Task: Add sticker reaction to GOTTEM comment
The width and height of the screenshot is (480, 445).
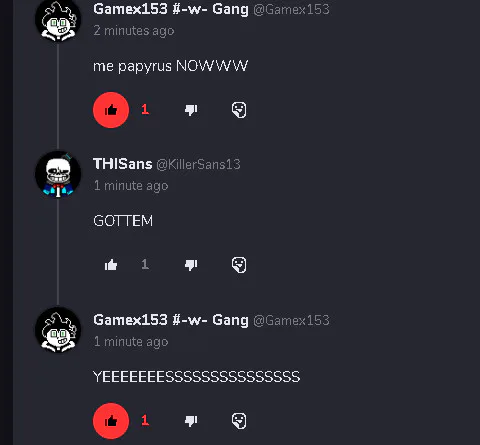Action: [x=239, y=265]
